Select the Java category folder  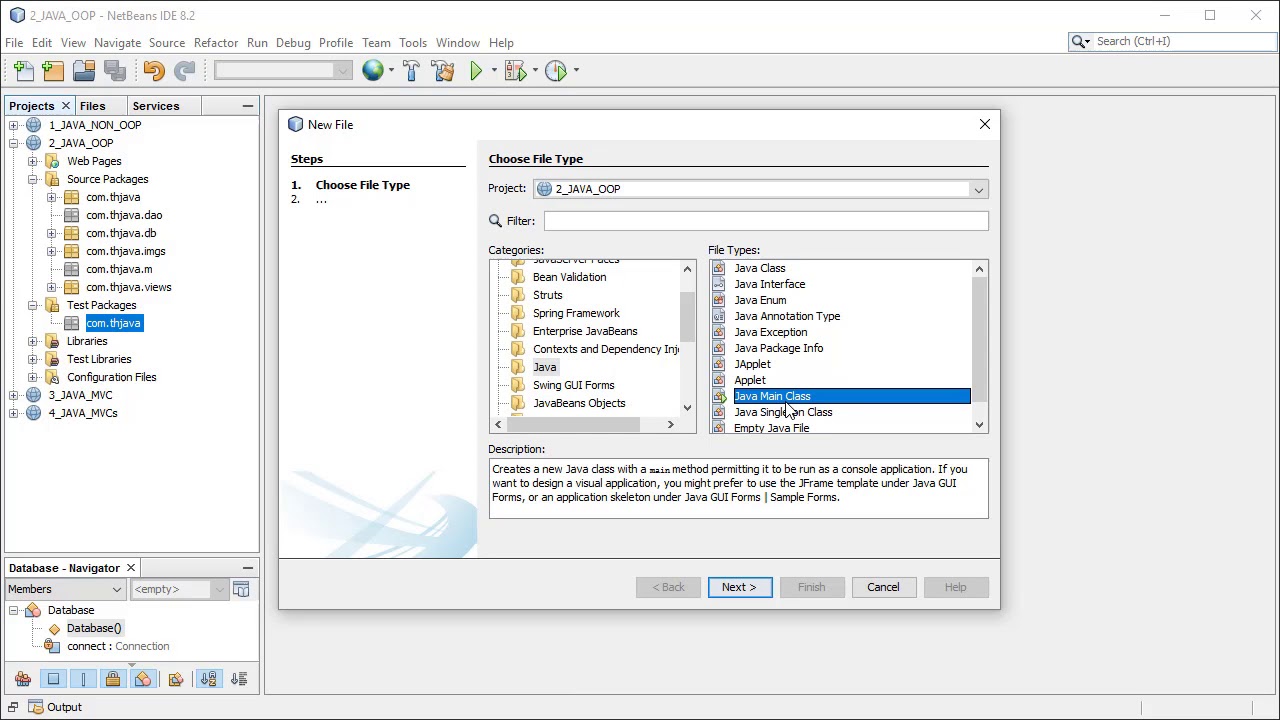click(x=545, y=367)
